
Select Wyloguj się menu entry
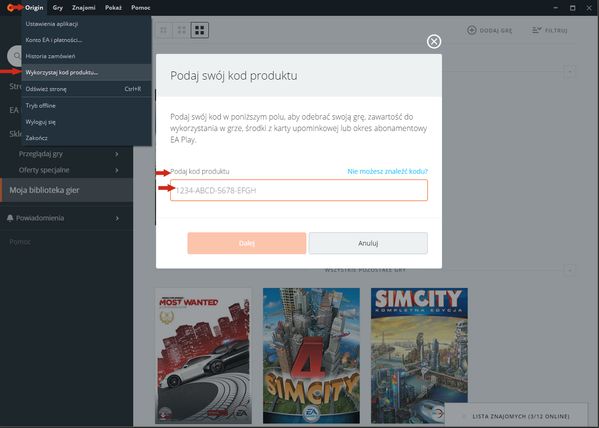pos(86,122)
